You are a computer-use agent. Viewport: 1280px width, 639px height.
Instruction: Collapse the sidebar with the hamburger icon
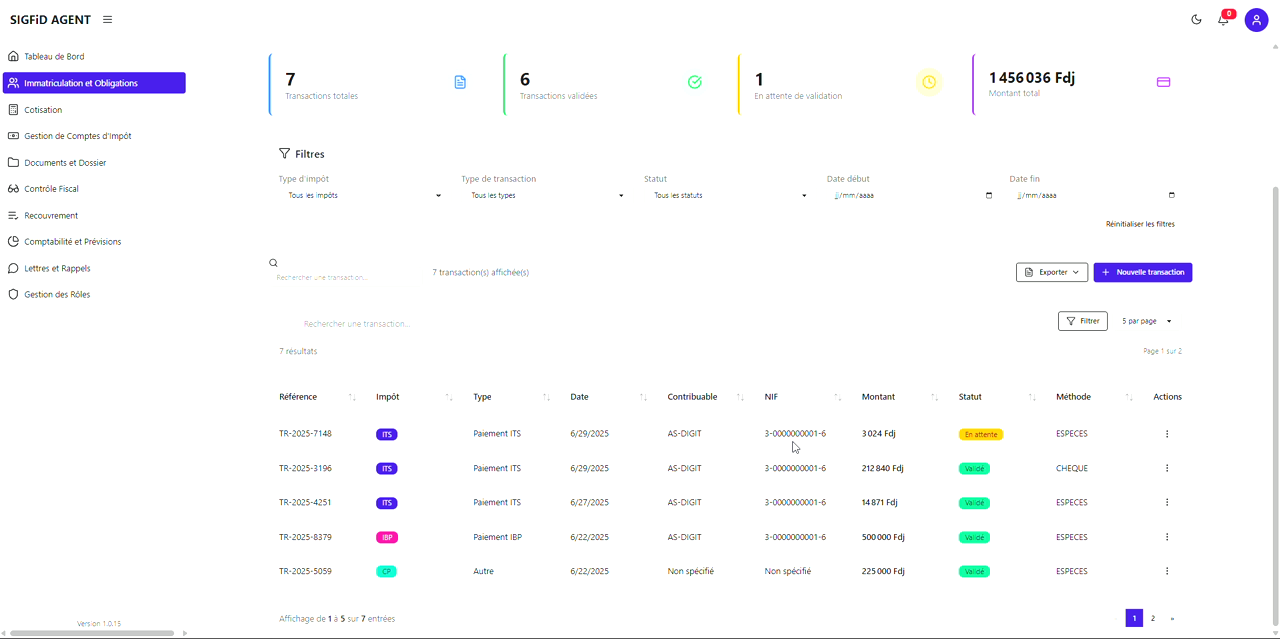point(108,20)
